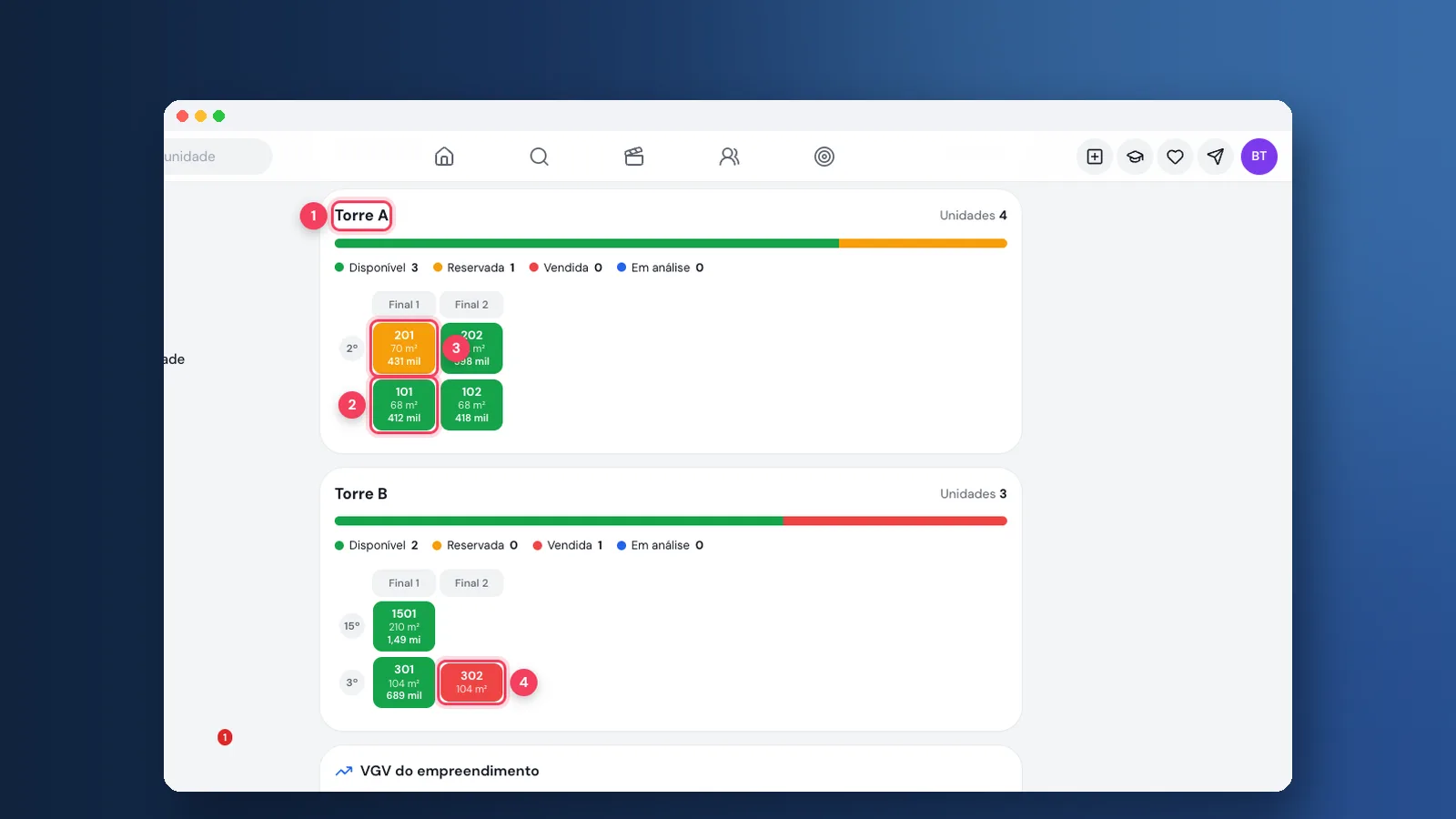Click the VGV trend chart icon
This screenshot has height=819, width=1456.
(344, 771)
